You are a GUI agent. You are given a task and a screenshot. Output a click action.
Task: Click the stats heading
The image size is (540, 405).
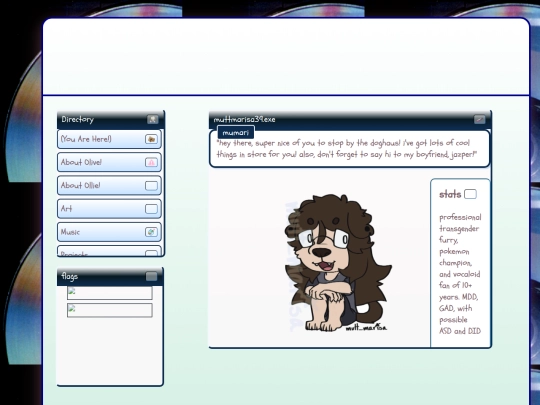(x=450, y=194)
